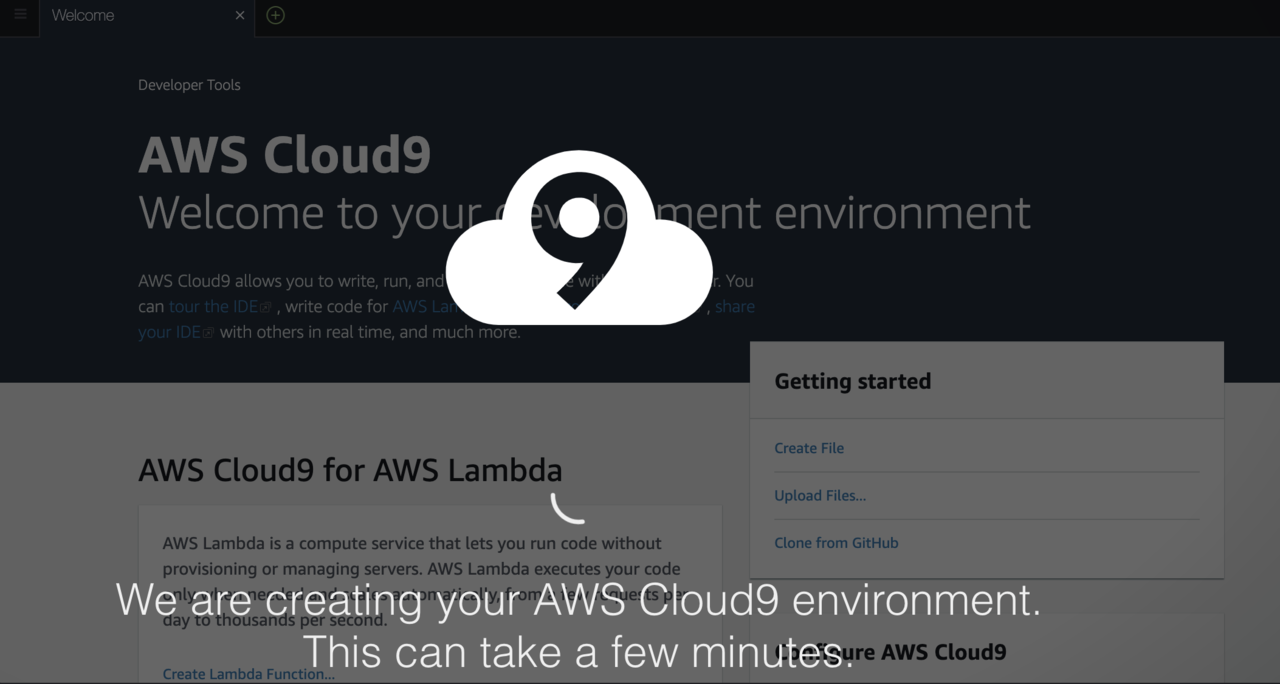Click Create File under Getting started

[809, 448]
